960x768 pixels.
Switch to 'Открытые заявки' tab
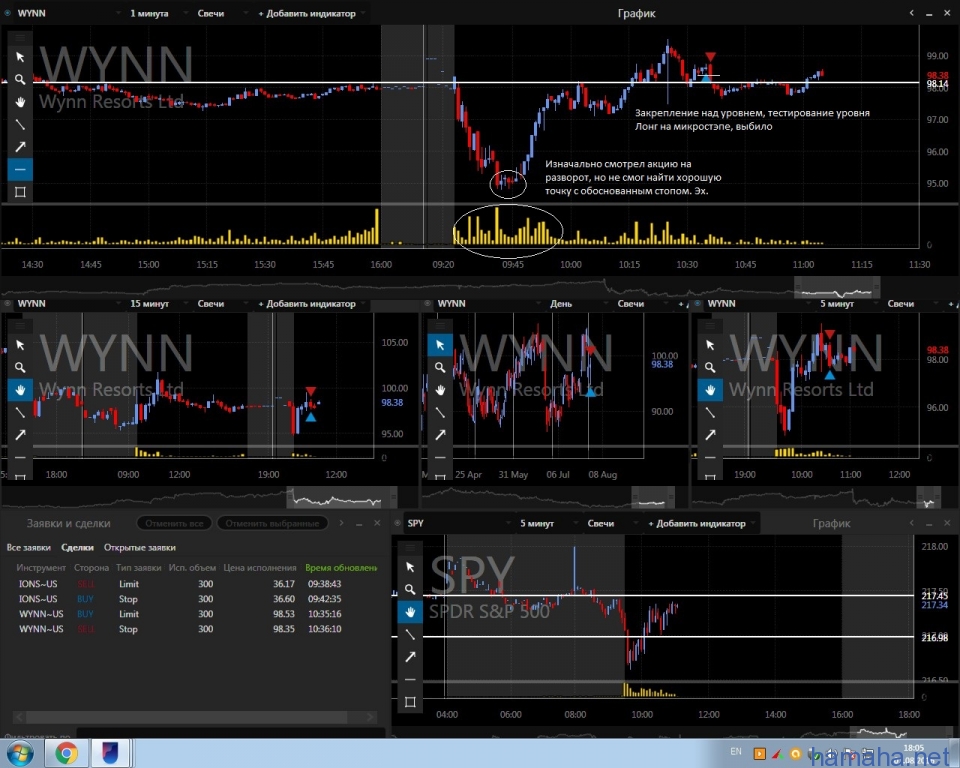click(x=140, y=548)
